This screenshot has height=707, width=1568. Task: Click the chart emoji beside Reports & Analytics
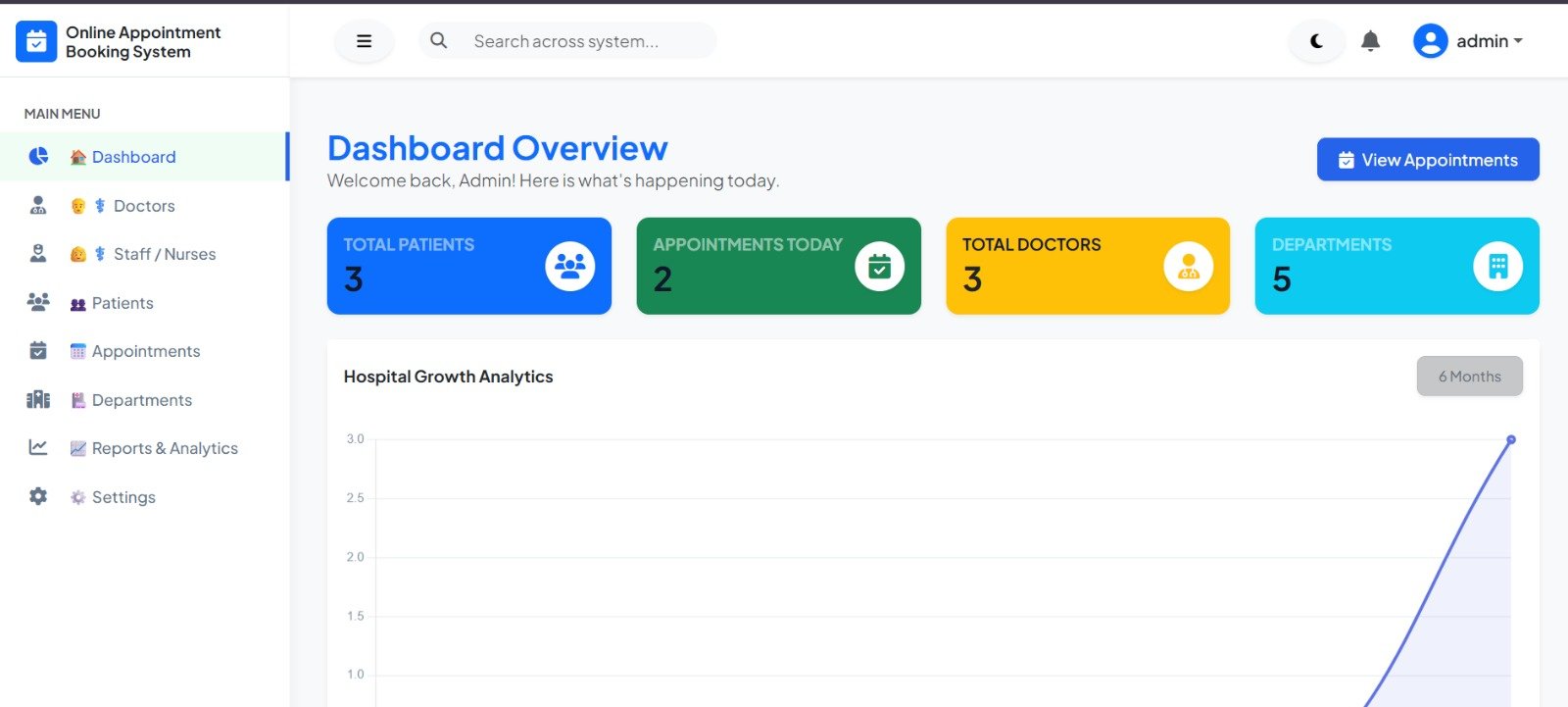(x=78, y=448)
